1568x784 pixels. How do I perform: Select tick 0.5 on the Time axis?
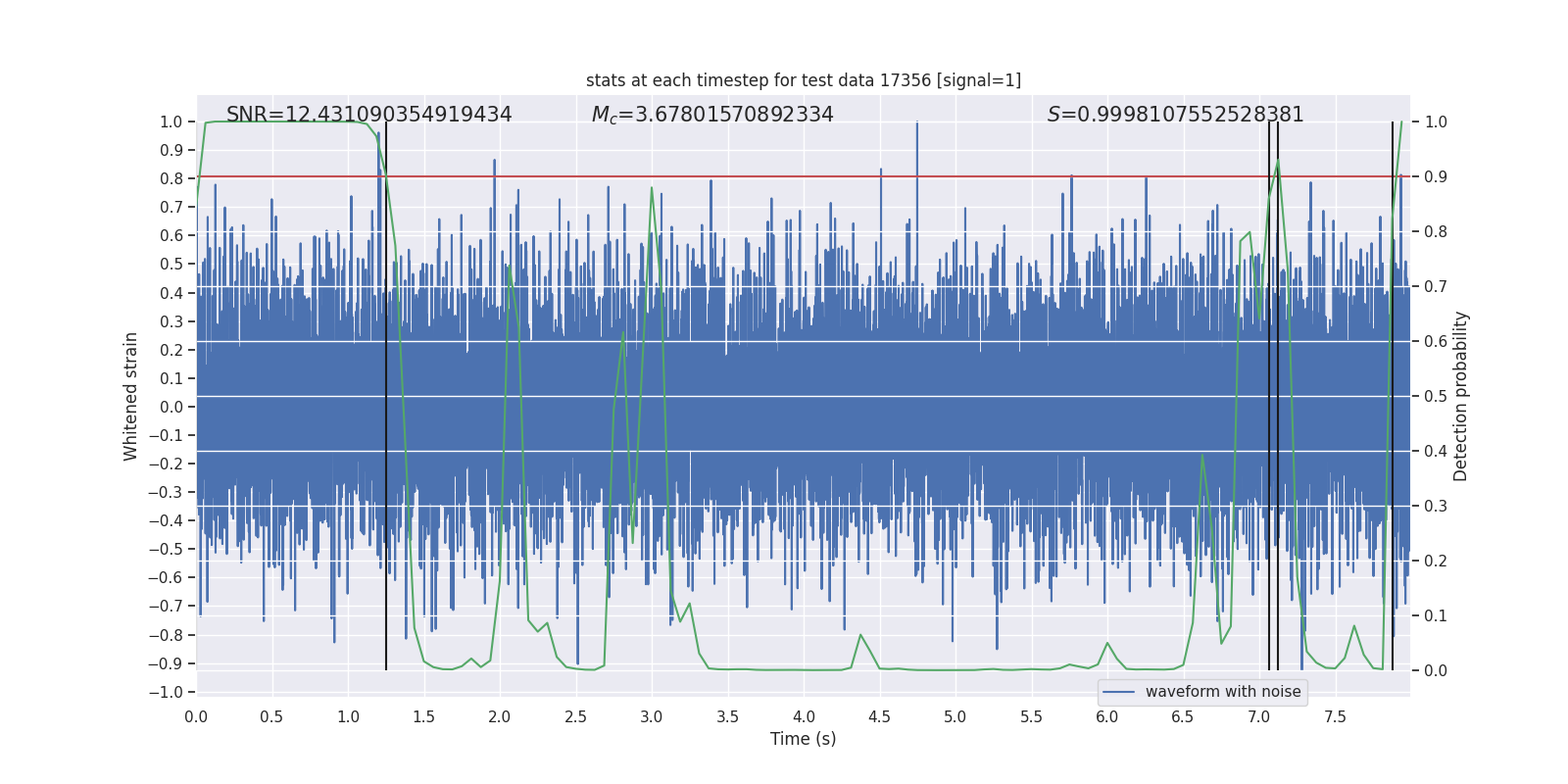(271, 716)
